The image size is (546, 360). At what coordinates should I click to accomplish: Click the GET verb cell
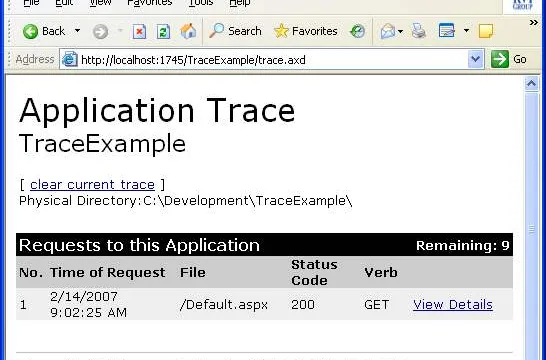pyautogui.click(x=376, y=305)
